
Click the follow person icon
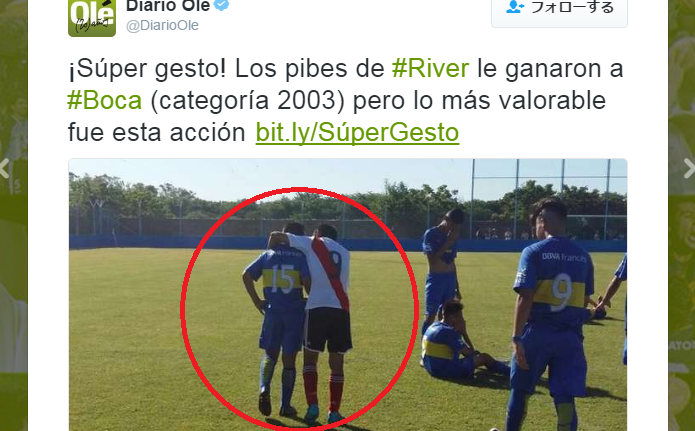[x=515, y=7]
